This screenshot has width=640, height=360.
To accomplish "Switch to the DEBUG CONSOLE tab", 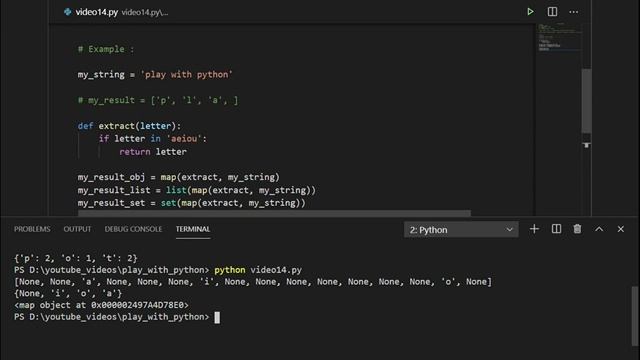I will pyautogui.click(x=133, y=229).
